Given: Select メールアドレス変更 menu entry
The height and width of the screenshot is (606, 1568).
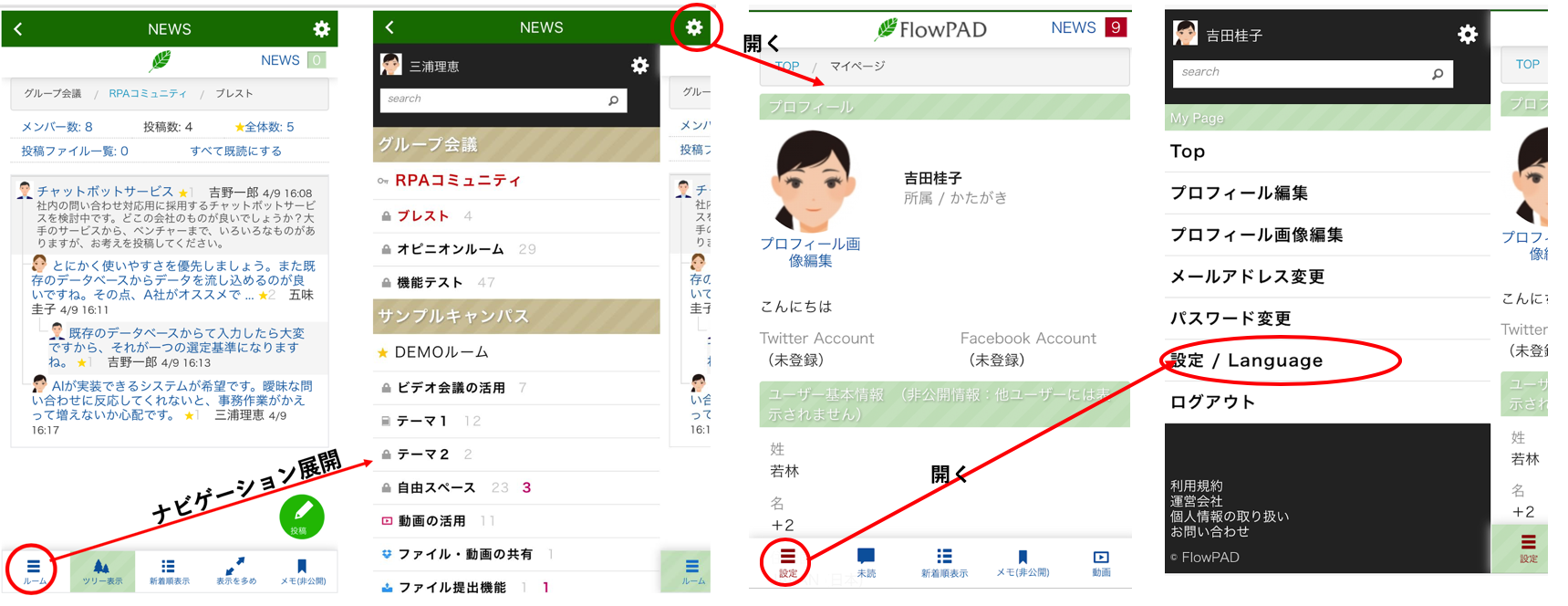Looking at the screenshot, I should 1247,277.
